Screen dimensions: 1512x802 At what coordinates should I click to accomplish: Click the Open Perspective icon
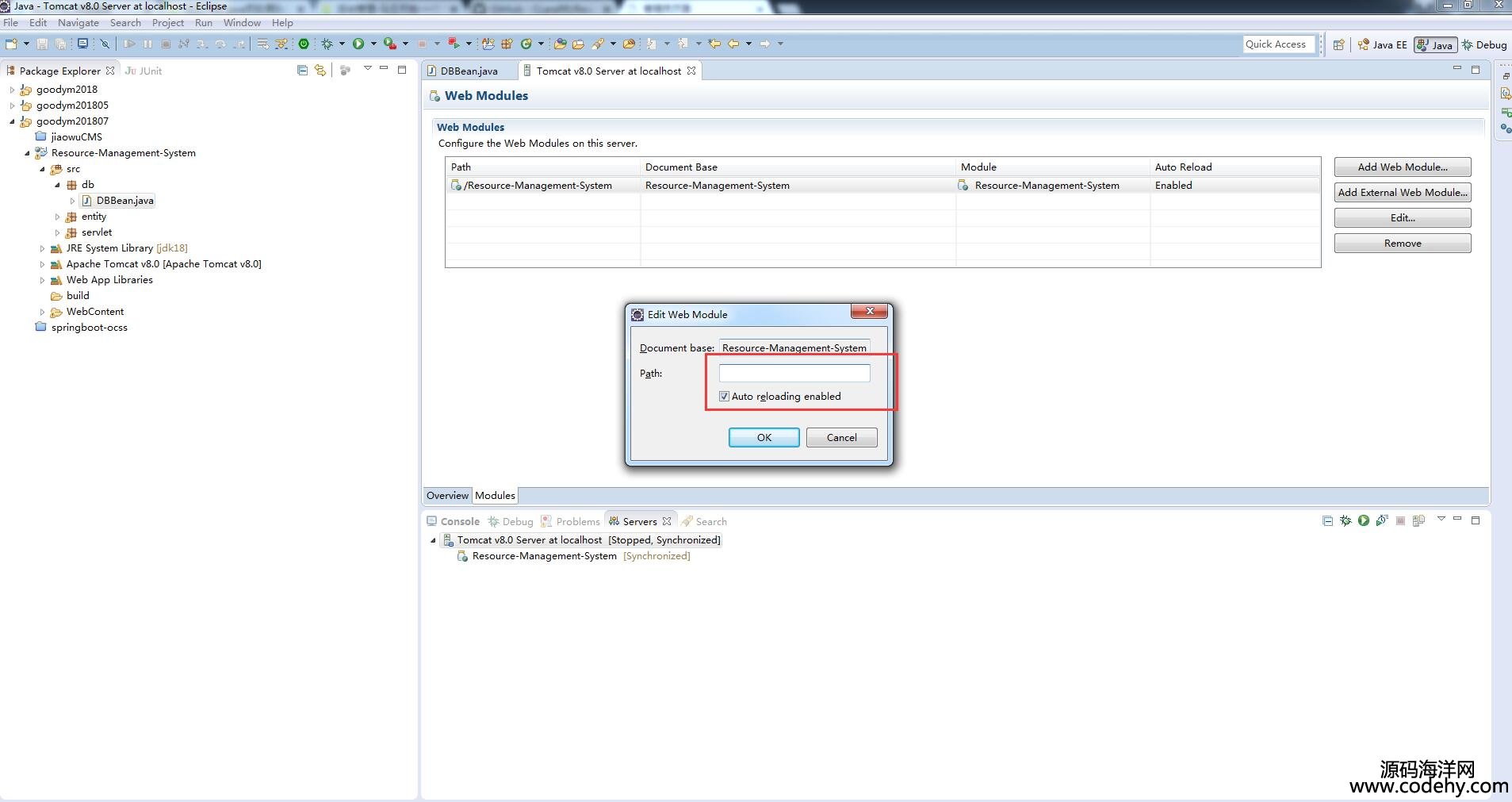coord(1338,44)
